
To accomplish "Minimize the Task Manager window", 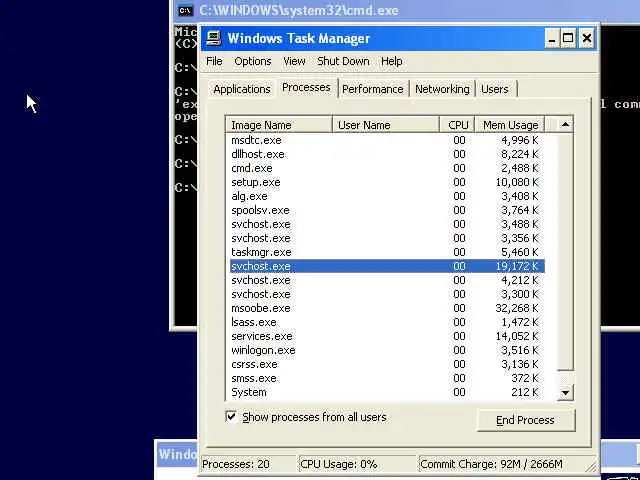I will 552,38.
